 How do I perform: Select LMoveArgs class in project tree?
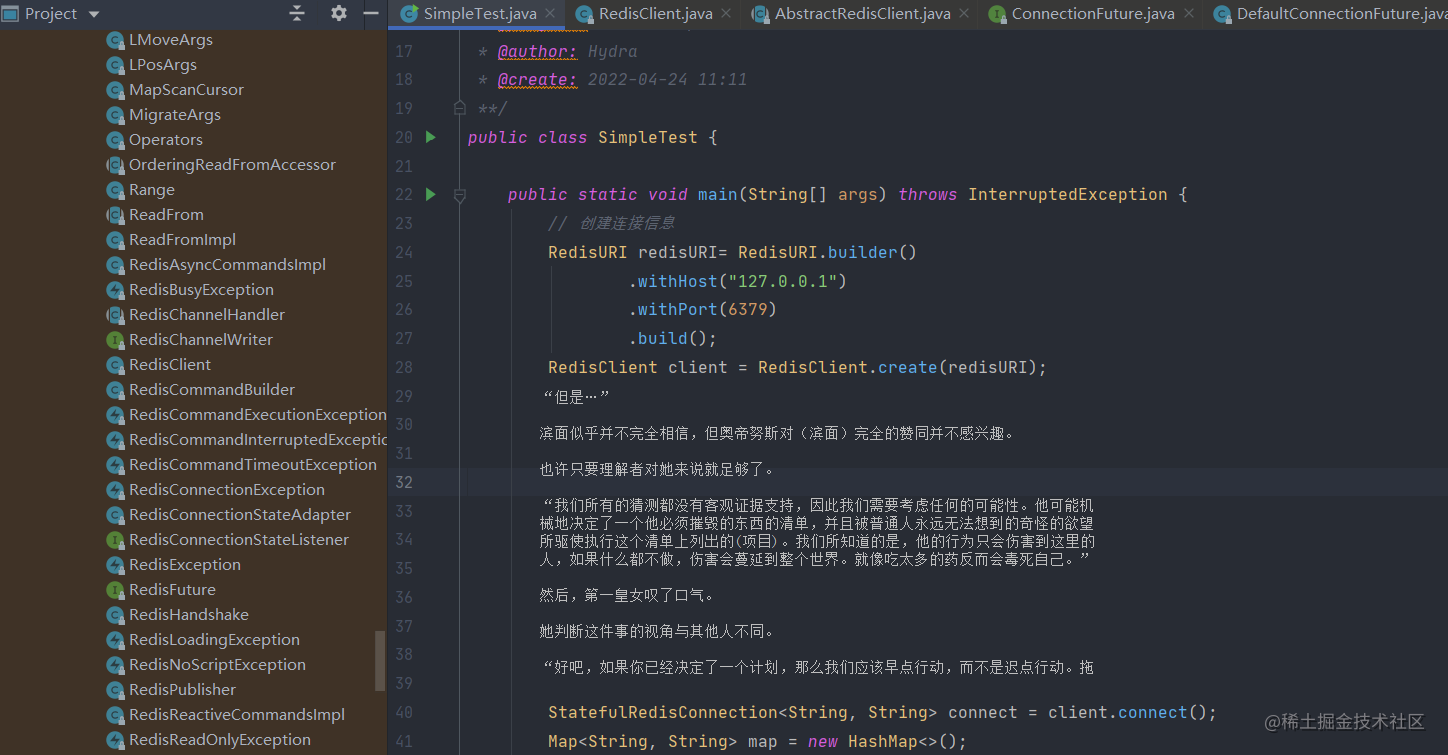click(171, 40)
